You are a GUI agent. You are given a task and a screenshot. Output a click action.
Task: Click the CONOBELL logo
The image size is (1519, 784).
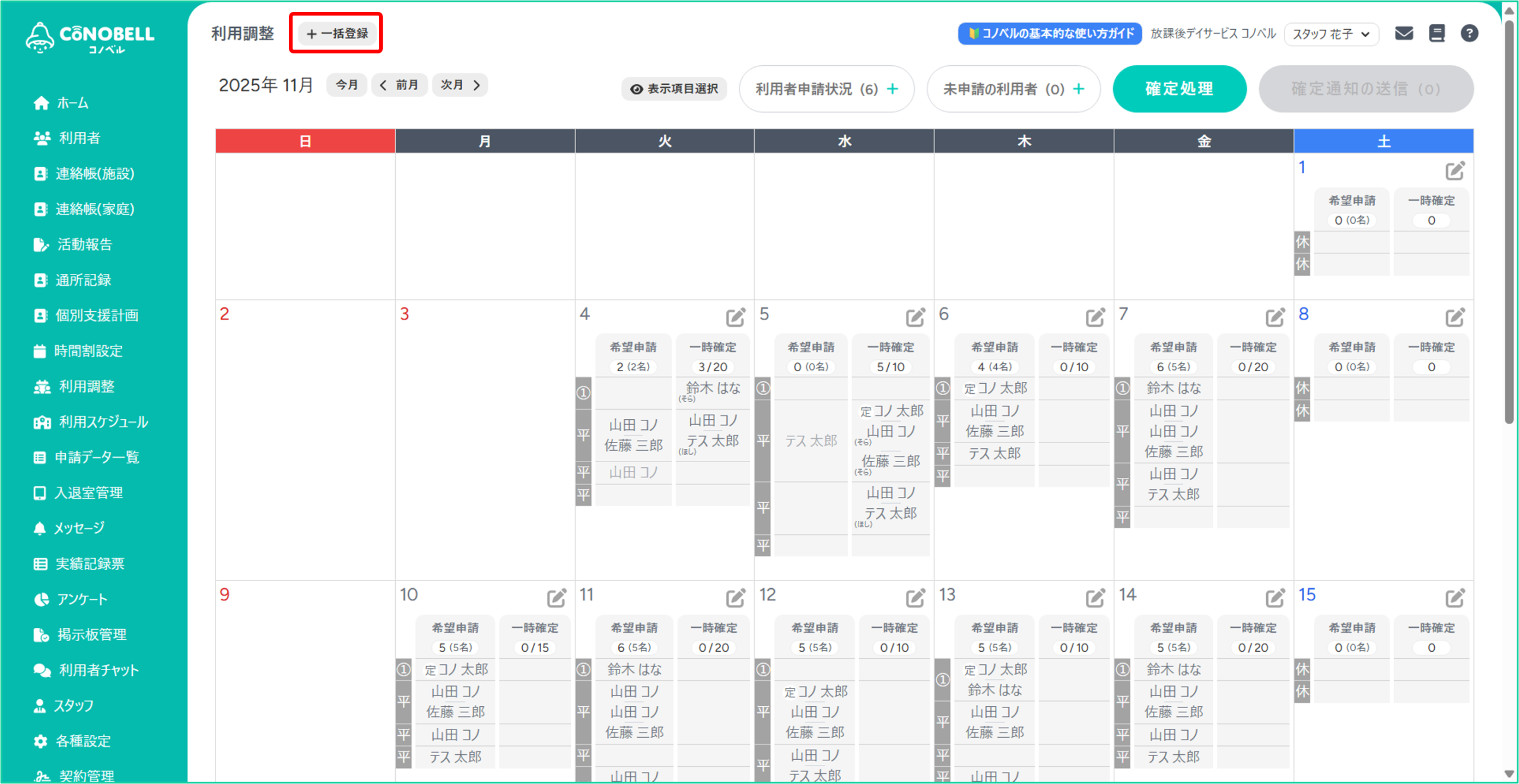click(x=90, y=38)
